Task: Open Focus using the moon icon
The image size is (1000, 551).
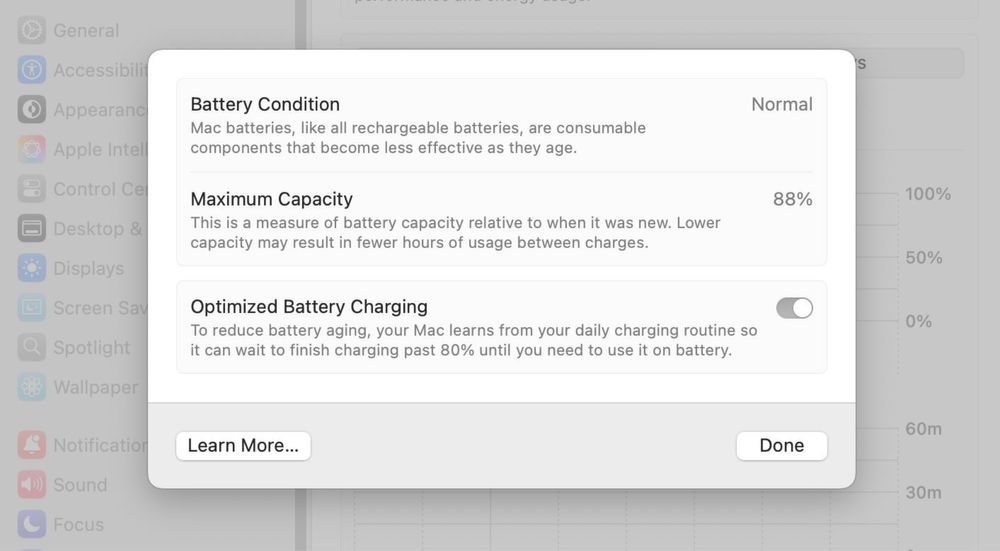Action: click(32, 524)
